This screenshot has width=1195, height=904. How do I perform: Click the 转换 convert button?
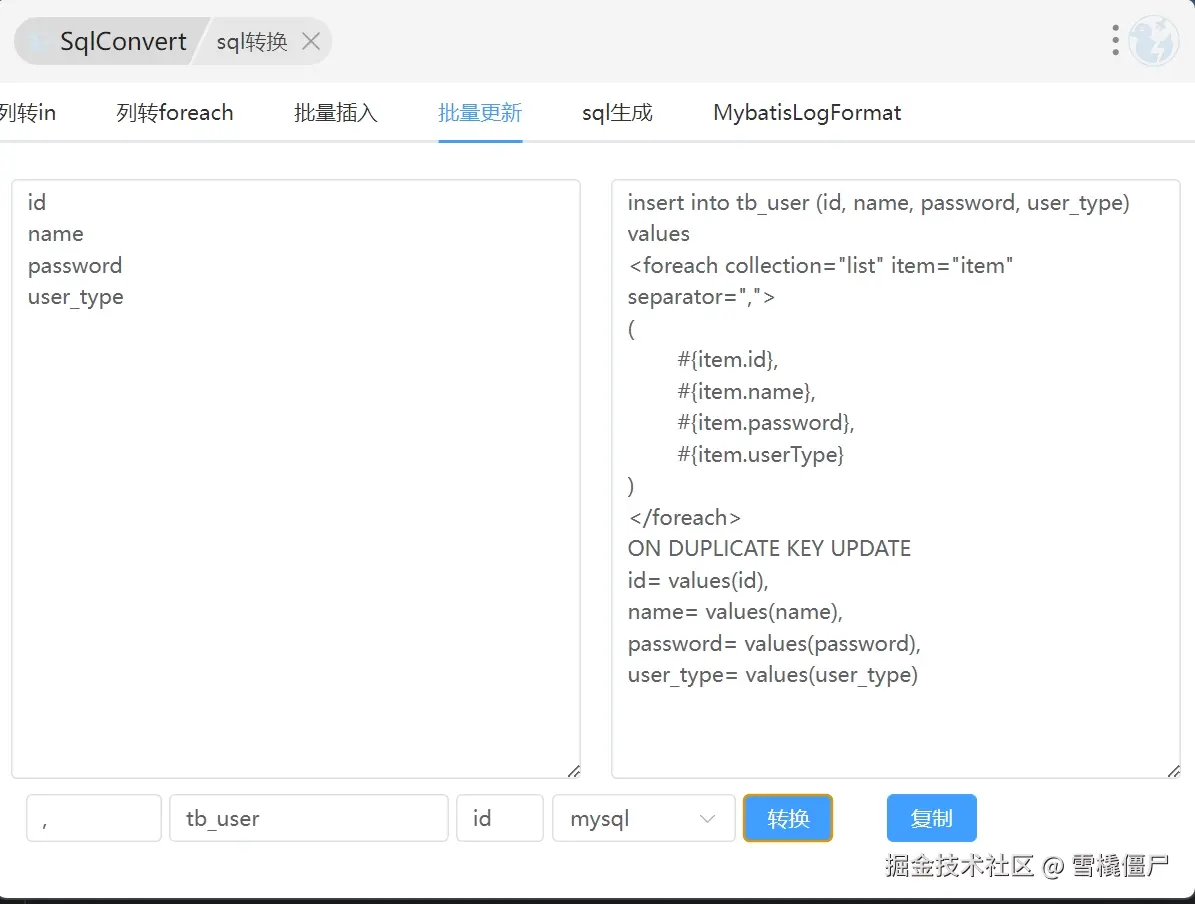(787, 818)
